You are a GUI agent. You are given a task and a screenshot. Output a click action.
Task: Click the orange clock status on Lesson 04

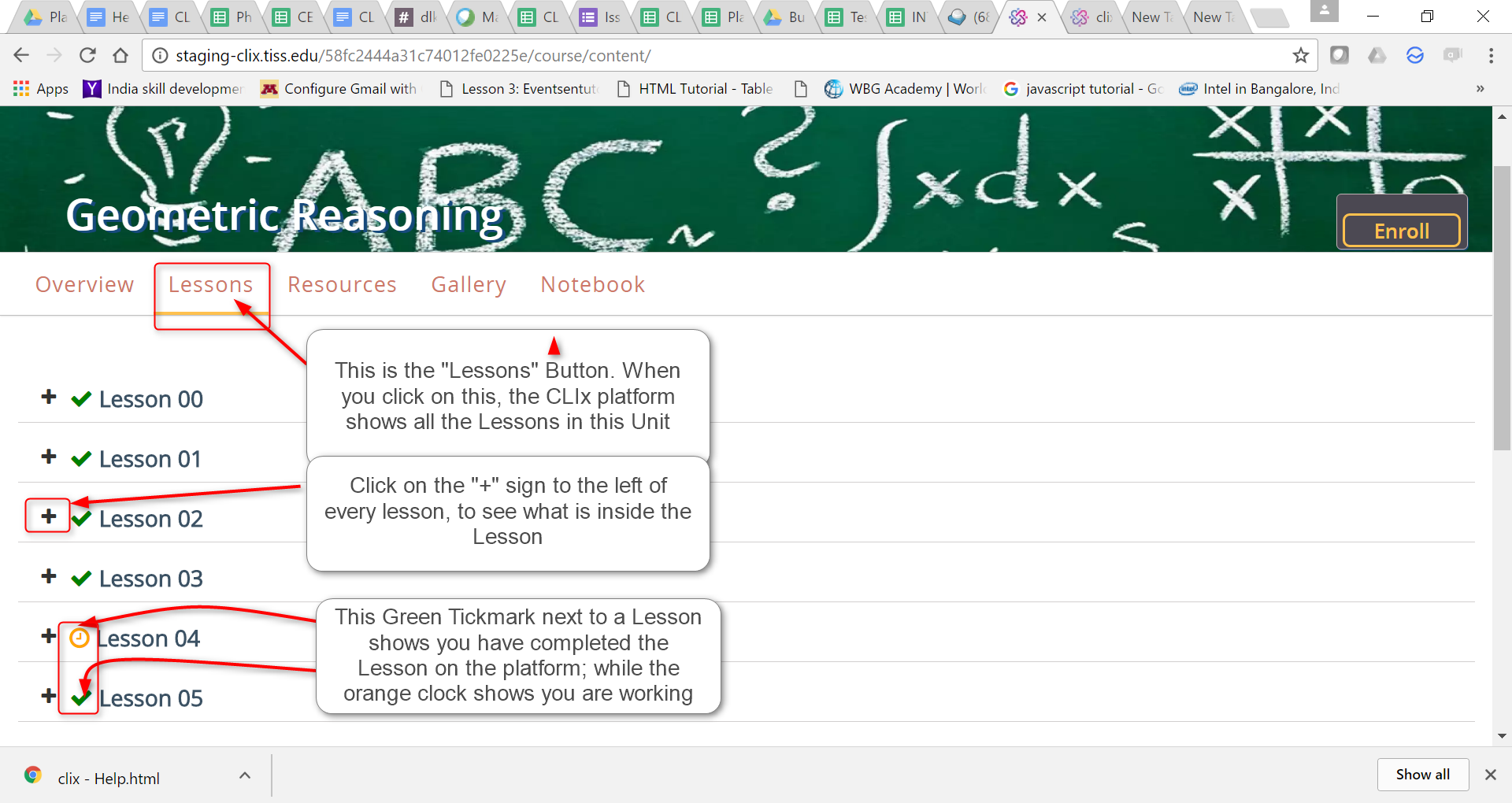tap(80, 638)
